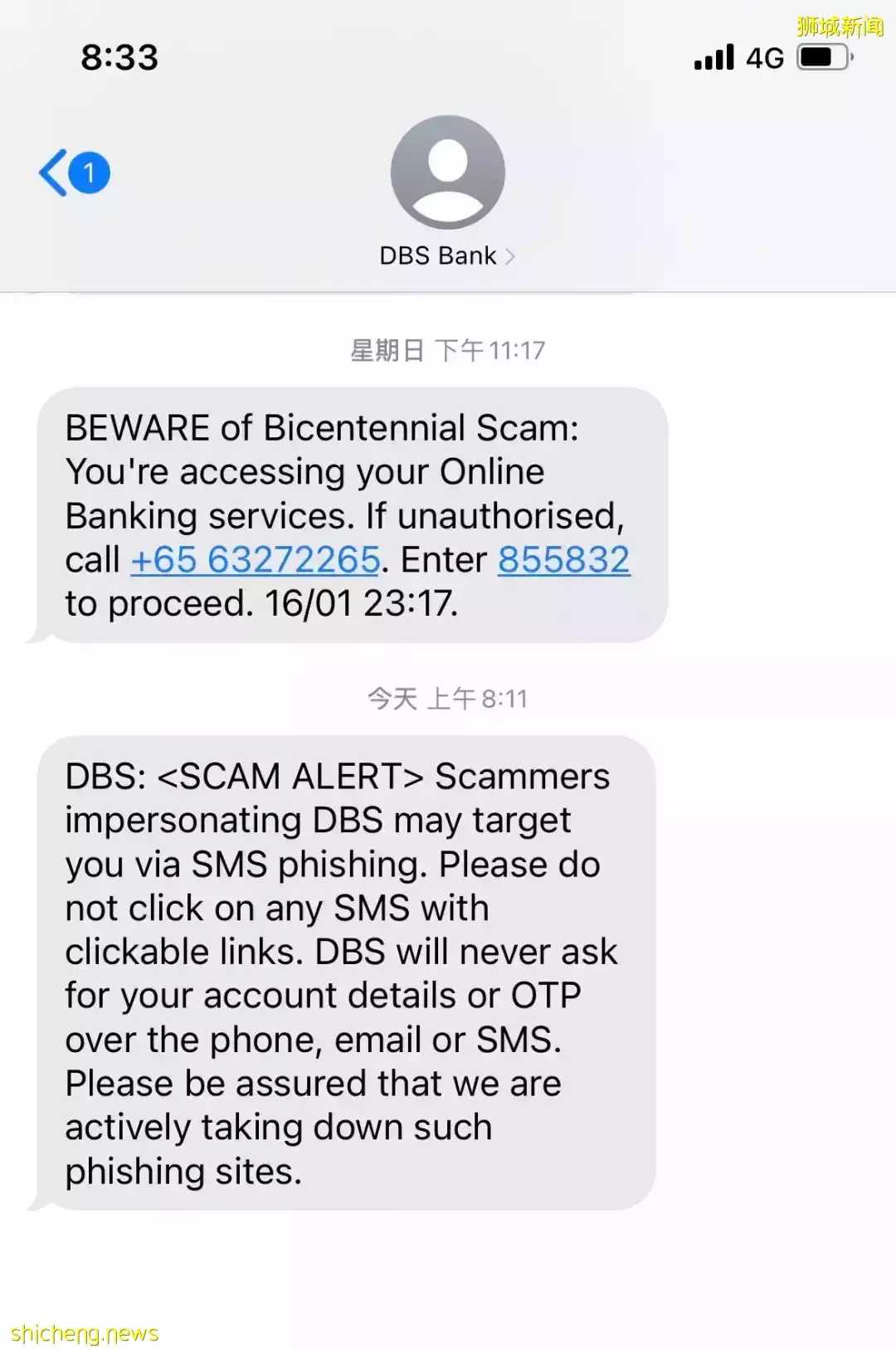Tap the phishing sites text line
This screenshot has width=896, height=1350.
[183, 1172]
